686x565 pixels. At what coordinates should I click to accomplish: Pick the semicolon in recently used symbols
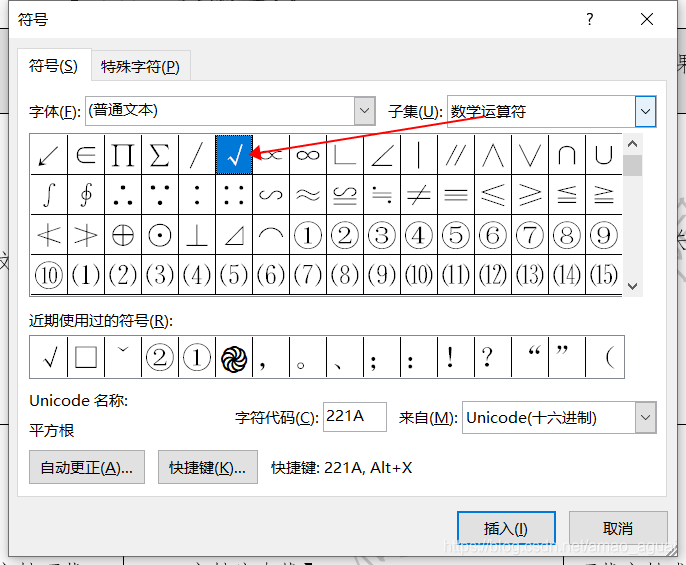point(382,357)
